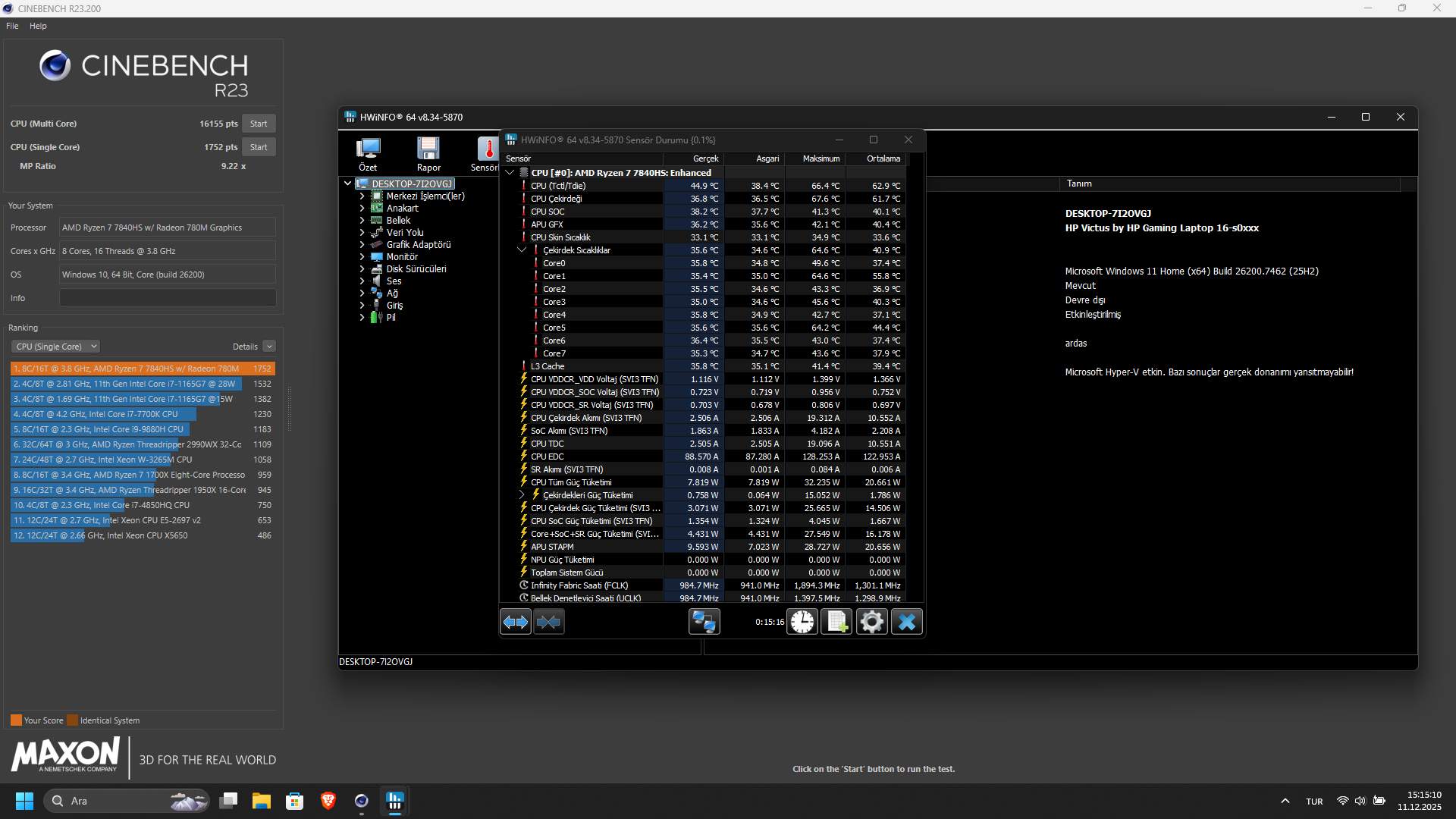Click the Merkezi İşlemci(ler) CPU chip icon
This screenshot has width=1456, height=819.
377,196
